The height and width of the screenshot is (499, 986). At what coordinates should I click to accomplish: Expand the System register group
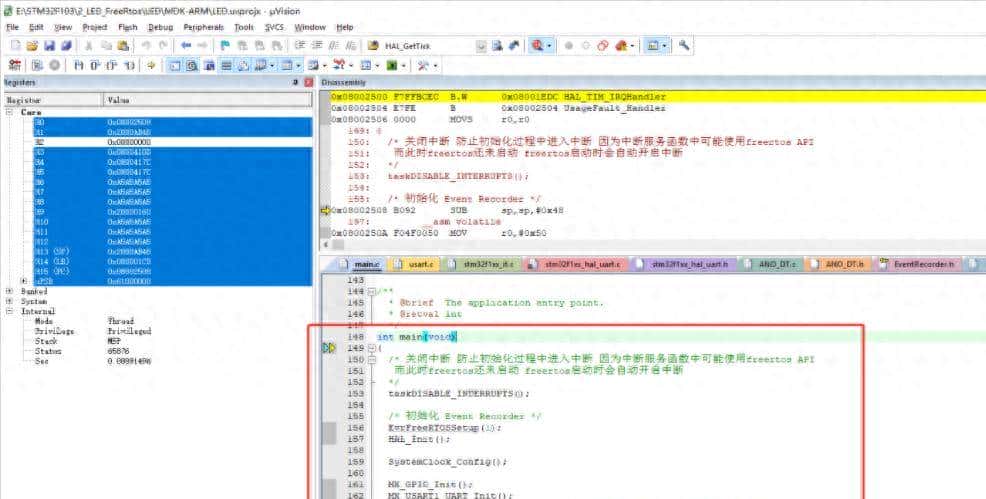(x=9, y=302)
